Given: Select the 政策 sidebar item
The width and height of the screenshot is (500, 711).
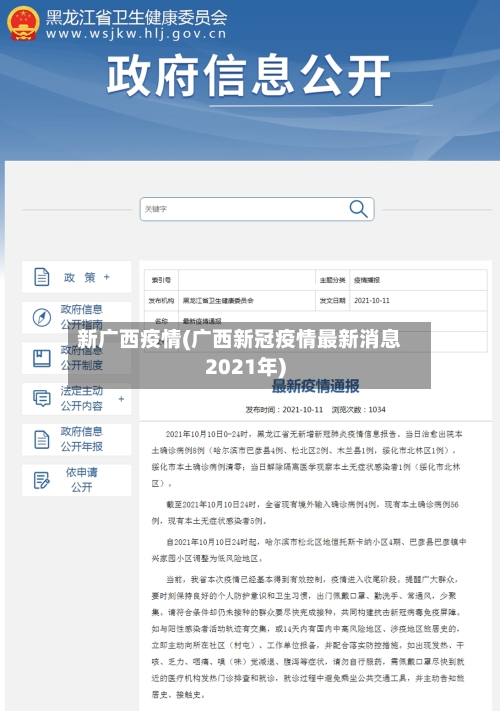Looking at the screenshot, I should pyautogui.click(x=76, y=277).
